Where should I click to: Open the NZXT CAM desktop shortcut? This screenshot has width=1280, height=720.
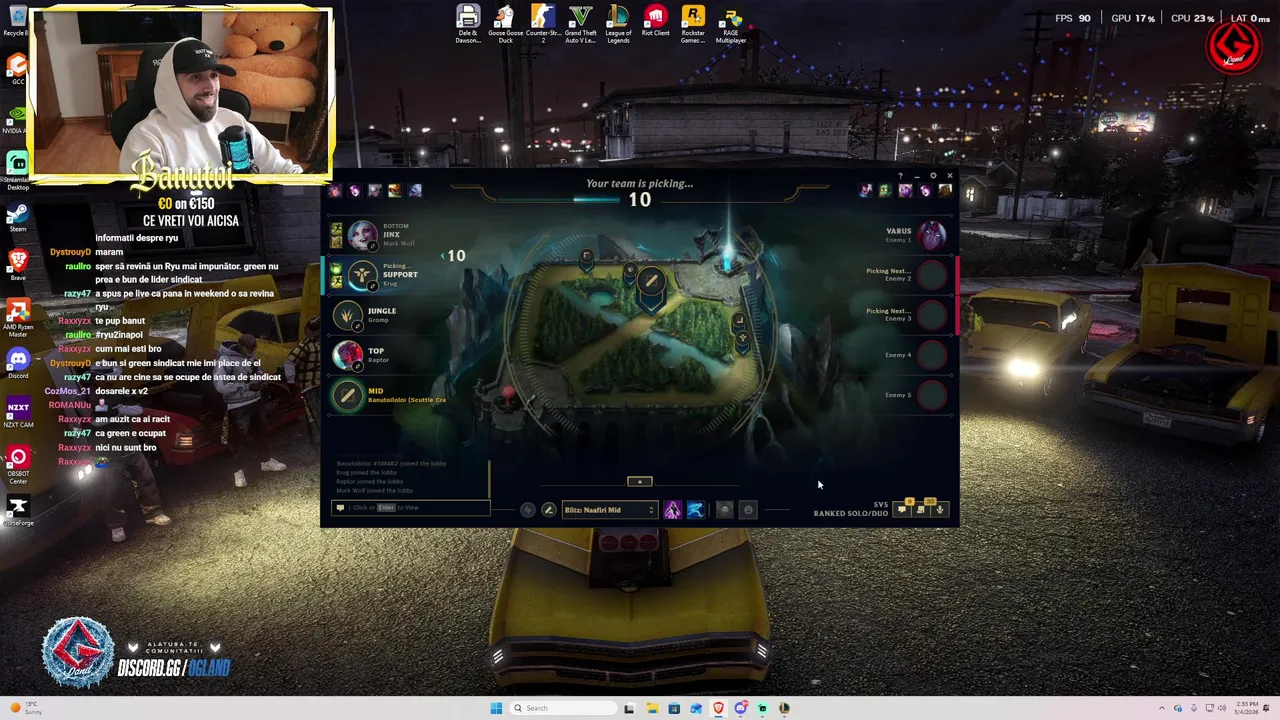click(x=18, y=412)
